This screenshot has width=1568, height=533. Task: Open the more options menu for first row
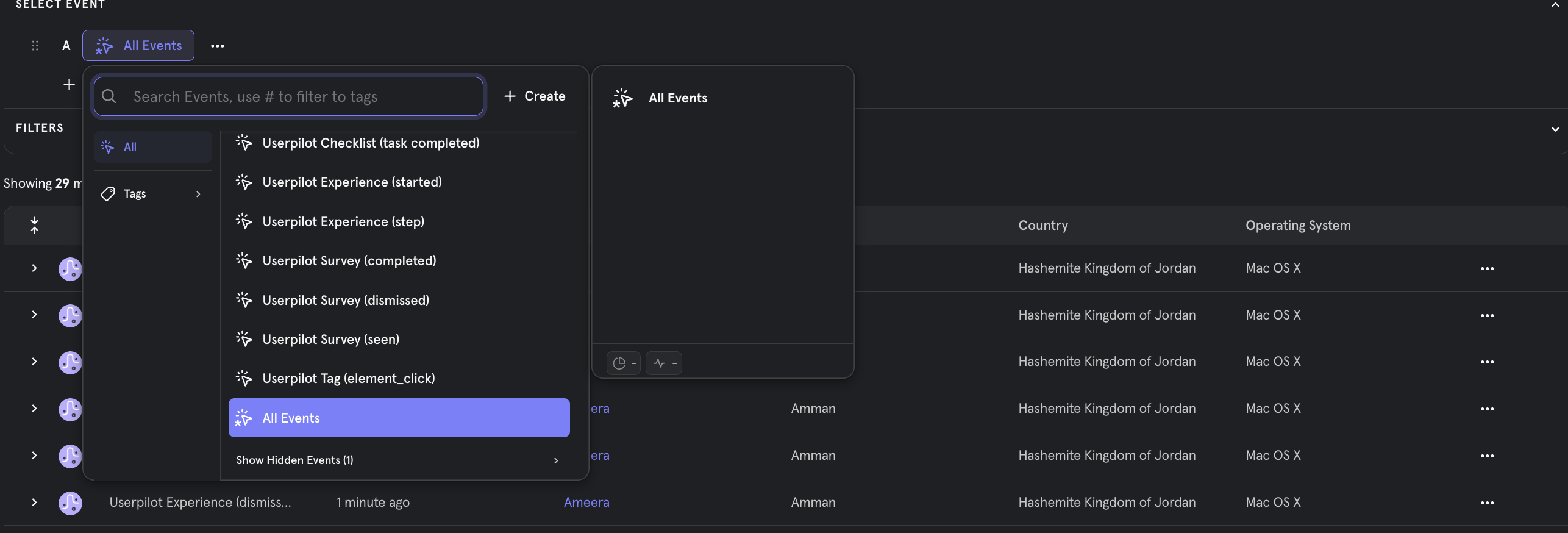click(1488, 269)
